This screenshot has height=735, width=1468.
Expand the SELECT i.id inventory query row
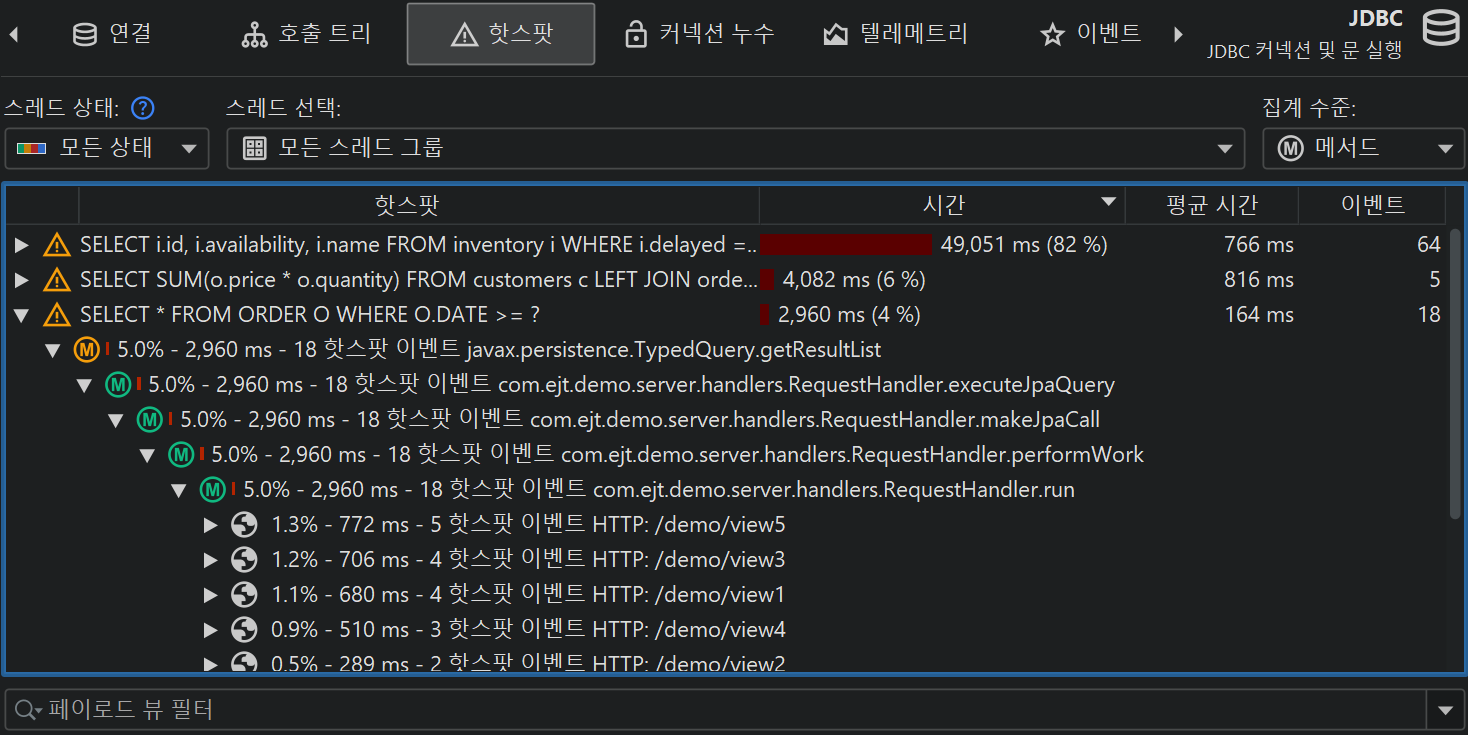pos(22,245)
